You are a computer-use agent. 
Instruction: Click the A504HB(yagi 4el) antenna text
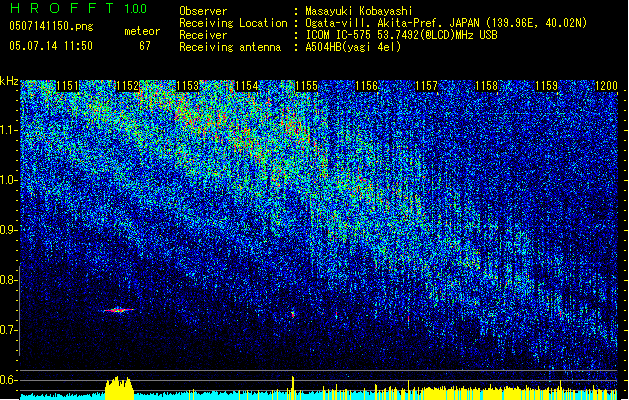[x=353, y=47]
